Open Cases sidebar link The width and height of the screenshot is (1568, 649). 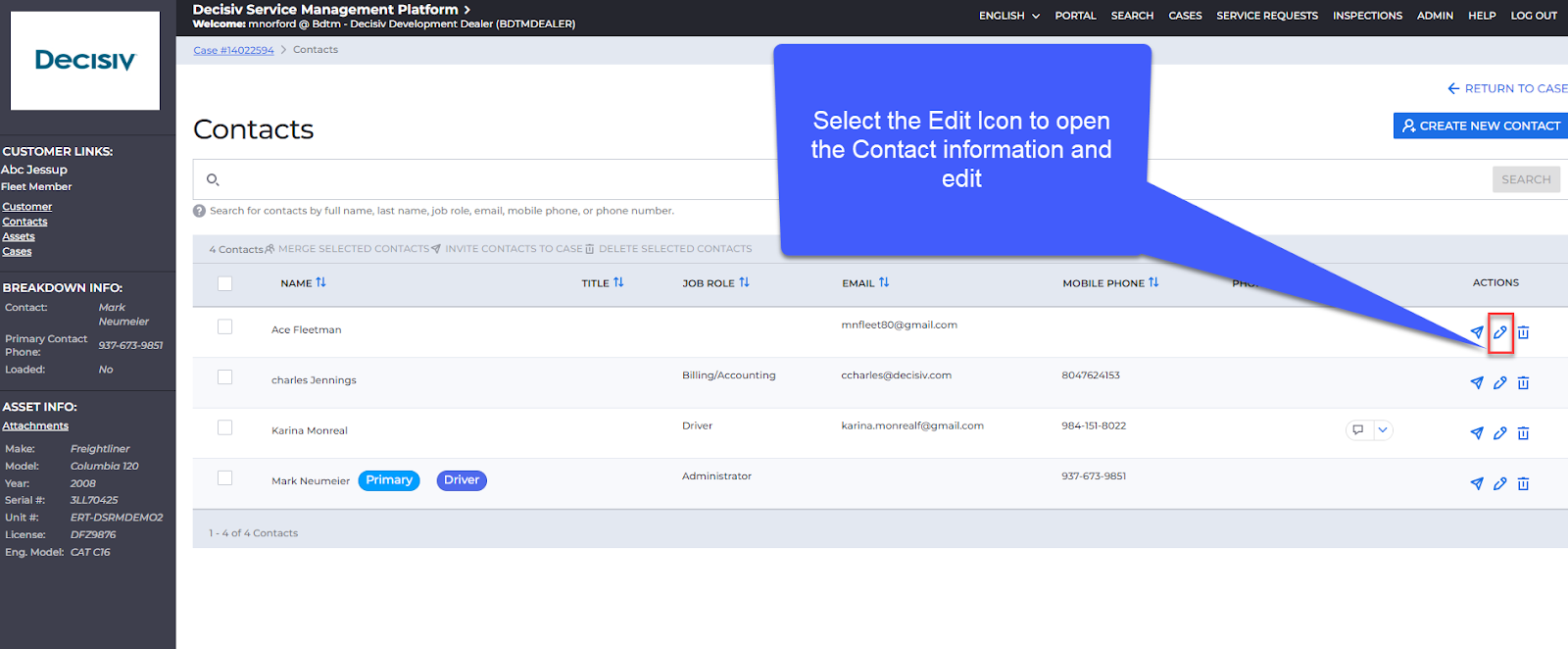pos(17,251)
